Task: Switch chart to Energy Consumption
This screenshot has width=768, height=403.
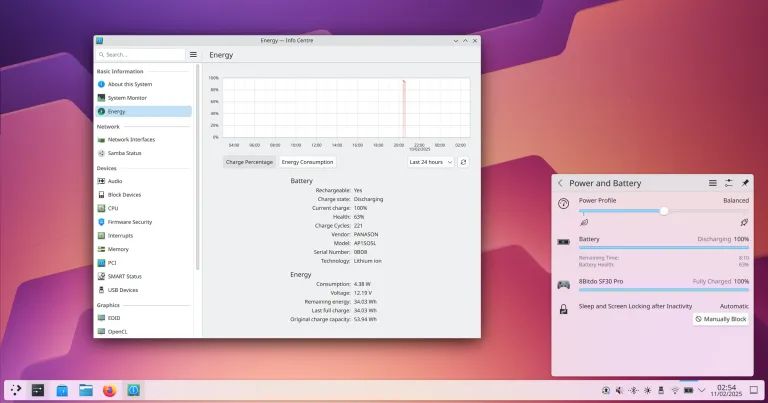Action: pos(307,162)
